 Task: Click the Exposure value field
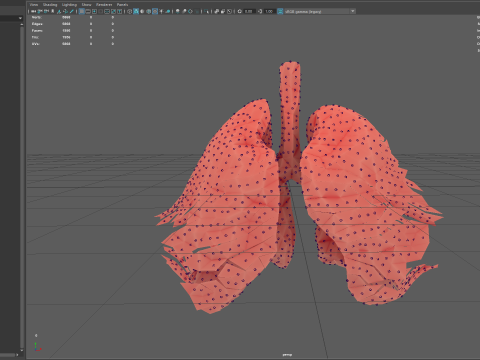pyautogui.click(x=249, y=11)
